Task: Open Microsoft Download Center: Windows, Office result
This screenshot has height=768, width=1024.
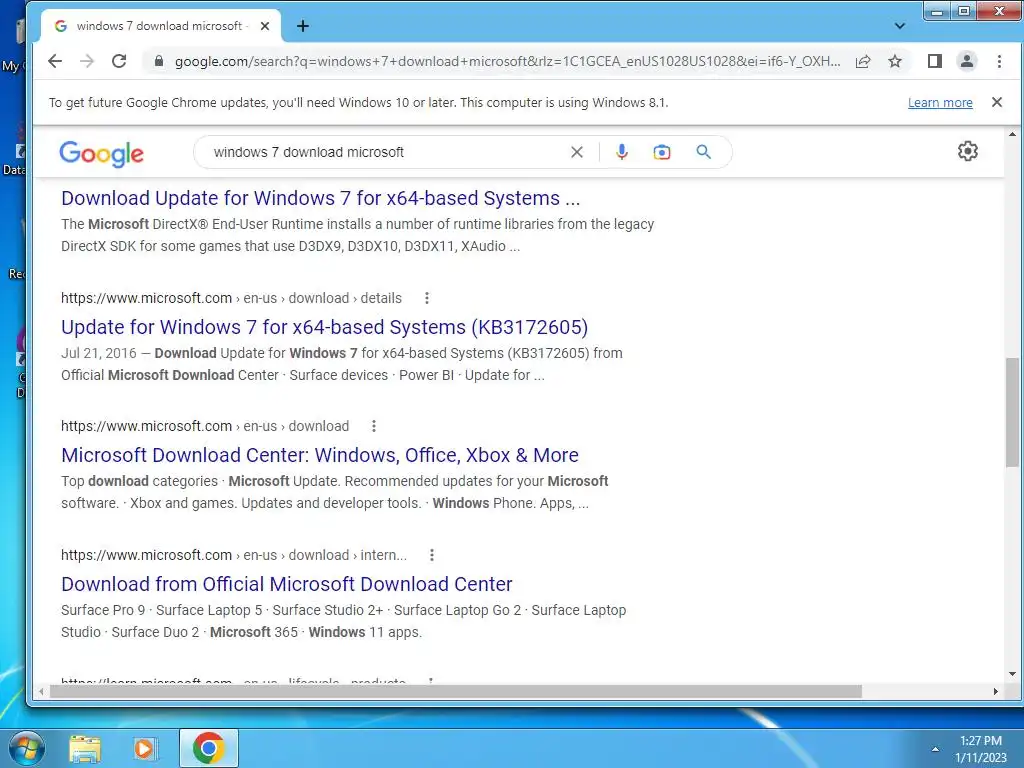Action: pos(320,455)
